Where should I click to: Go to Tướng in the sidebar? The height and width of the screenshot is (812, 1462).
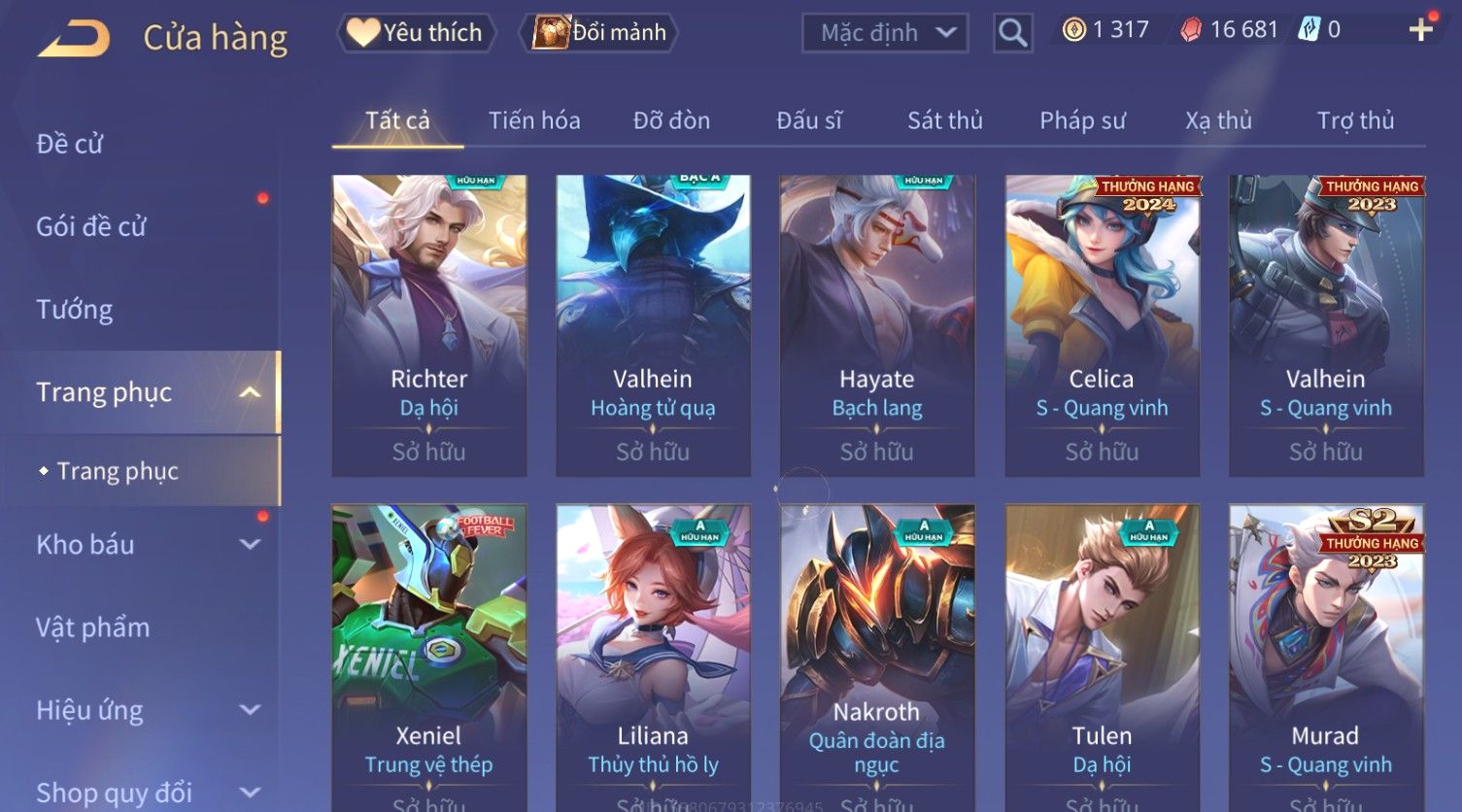75,310
